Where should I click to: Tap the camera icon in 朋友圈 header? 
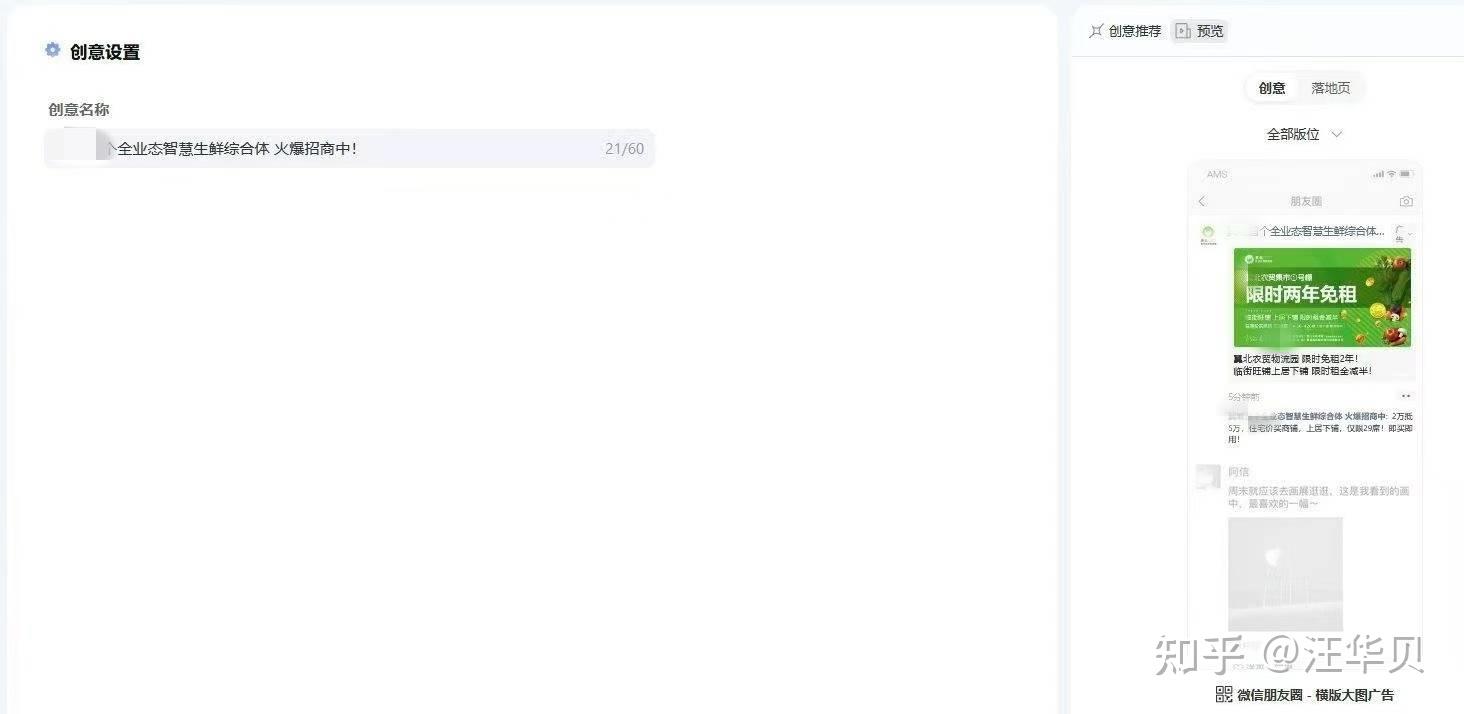click(1406, 201)
